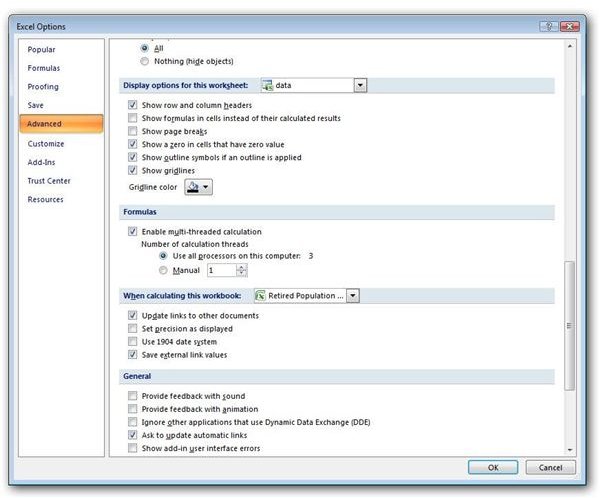600x498 pixels.
Task: Enable Show add-in user interface errors
Action: coord(132,448)
